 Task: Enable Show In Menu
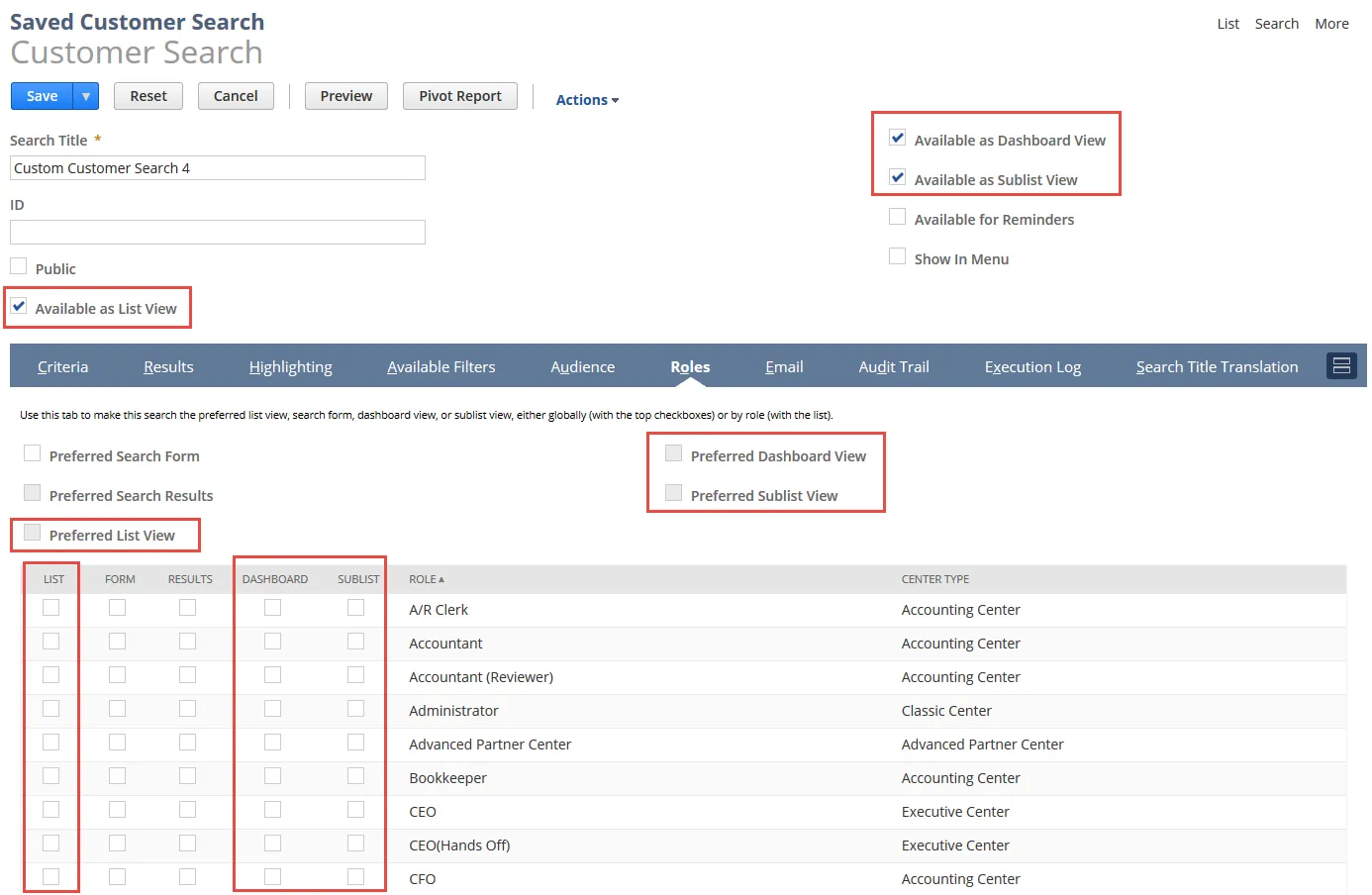897,255
